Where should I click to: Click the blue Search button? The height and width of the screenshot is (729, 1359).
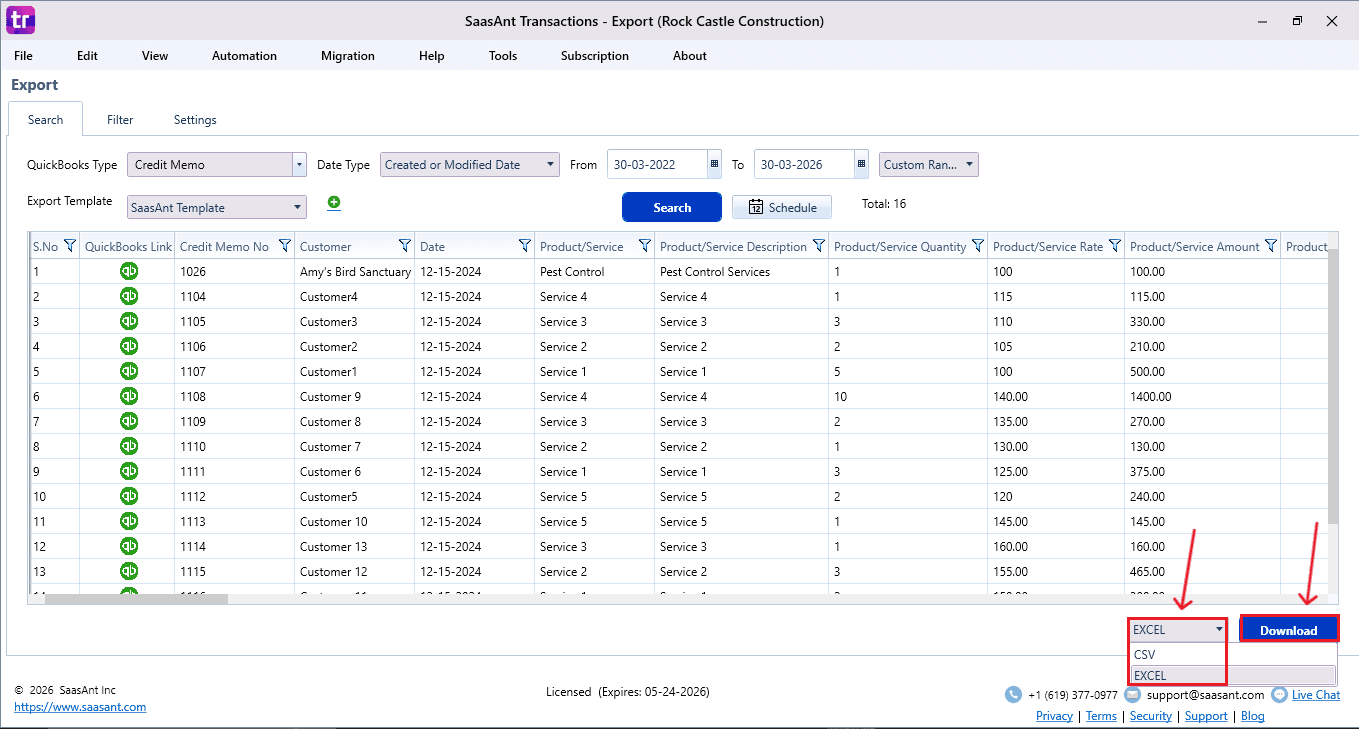click(672, 207)
